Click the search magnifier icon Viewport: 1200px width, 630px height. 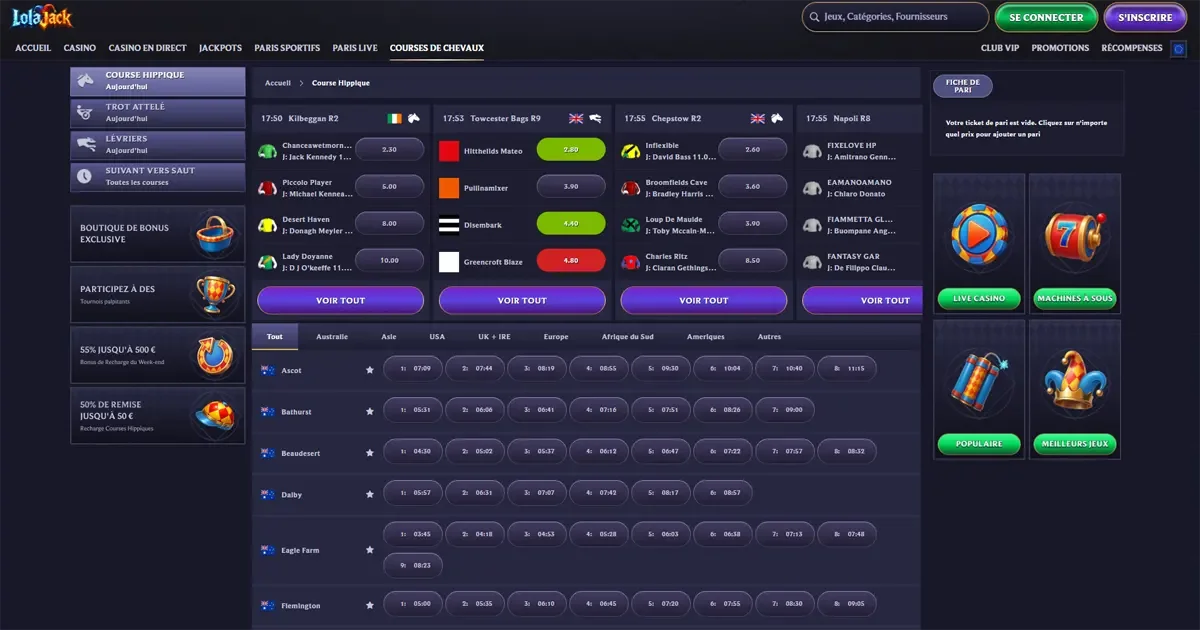click(813, 17)
